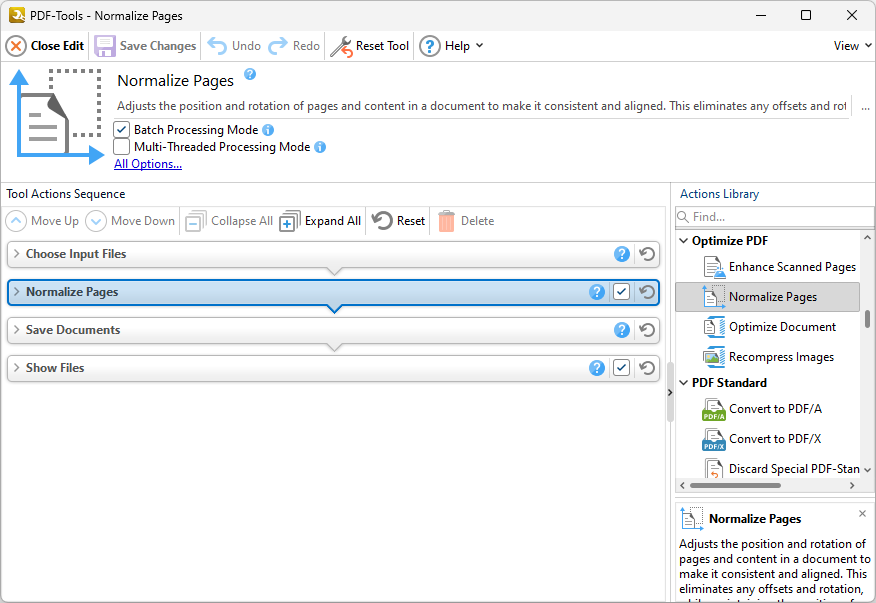Click the horizontal scrollbar left arrow
The height and width of the screenshot is (603, 876).
[682, 486]
